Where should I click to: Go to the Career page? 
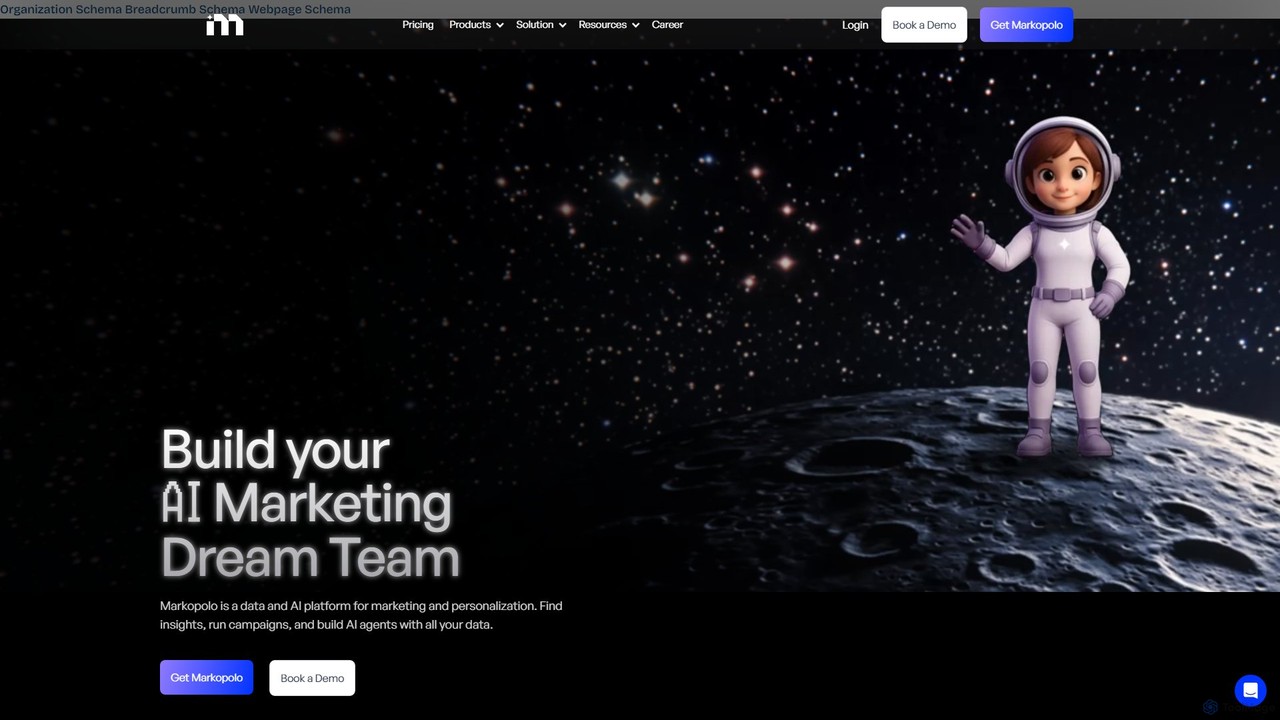667,25
